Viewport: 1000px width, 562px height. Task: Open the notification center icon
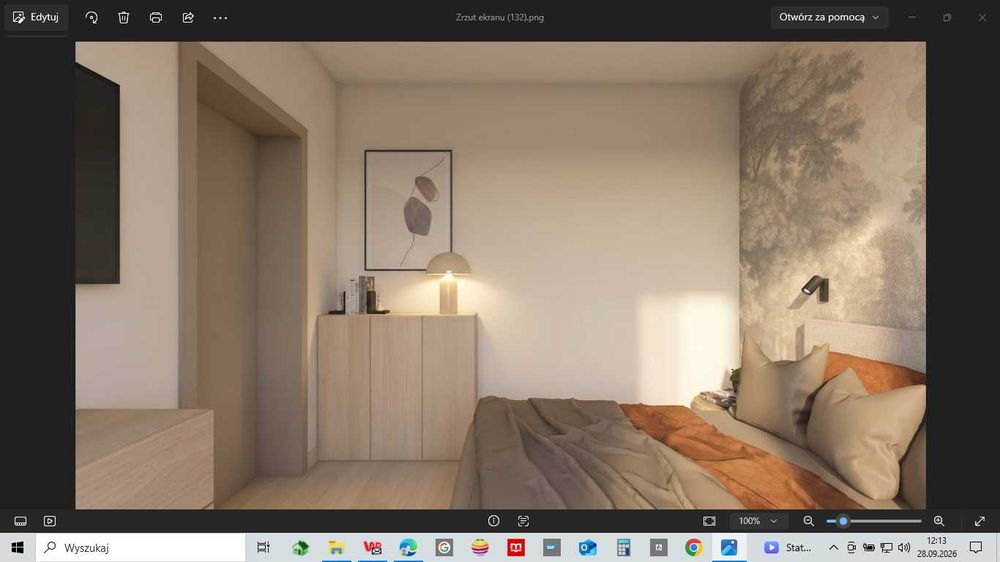coord(976,547)
